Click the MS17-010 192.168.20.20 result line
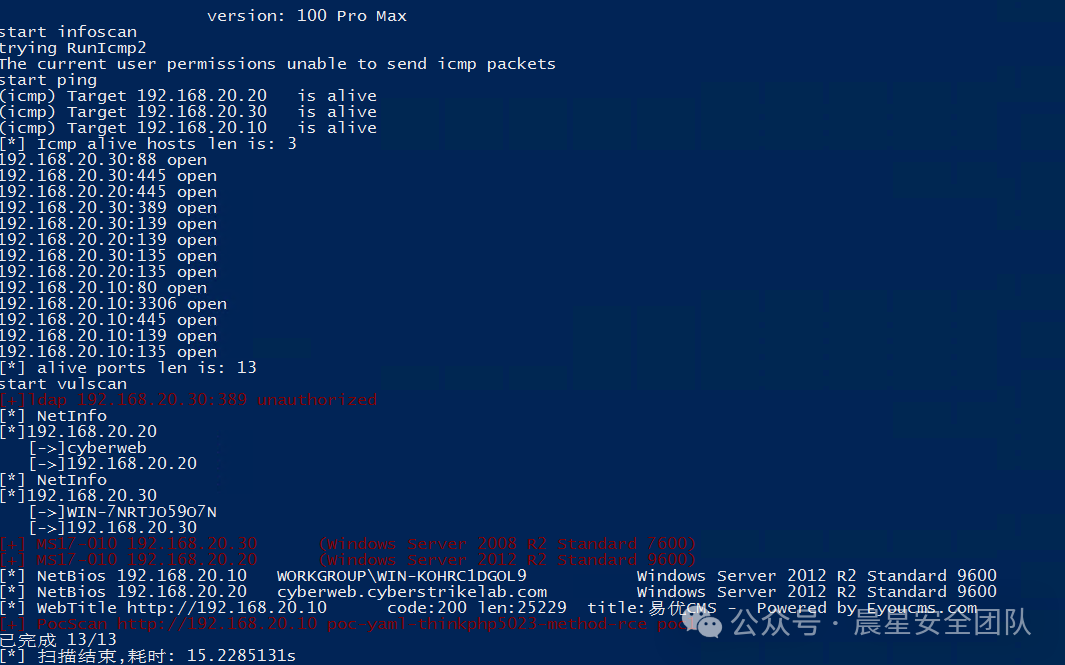 (x=348, y=560)
